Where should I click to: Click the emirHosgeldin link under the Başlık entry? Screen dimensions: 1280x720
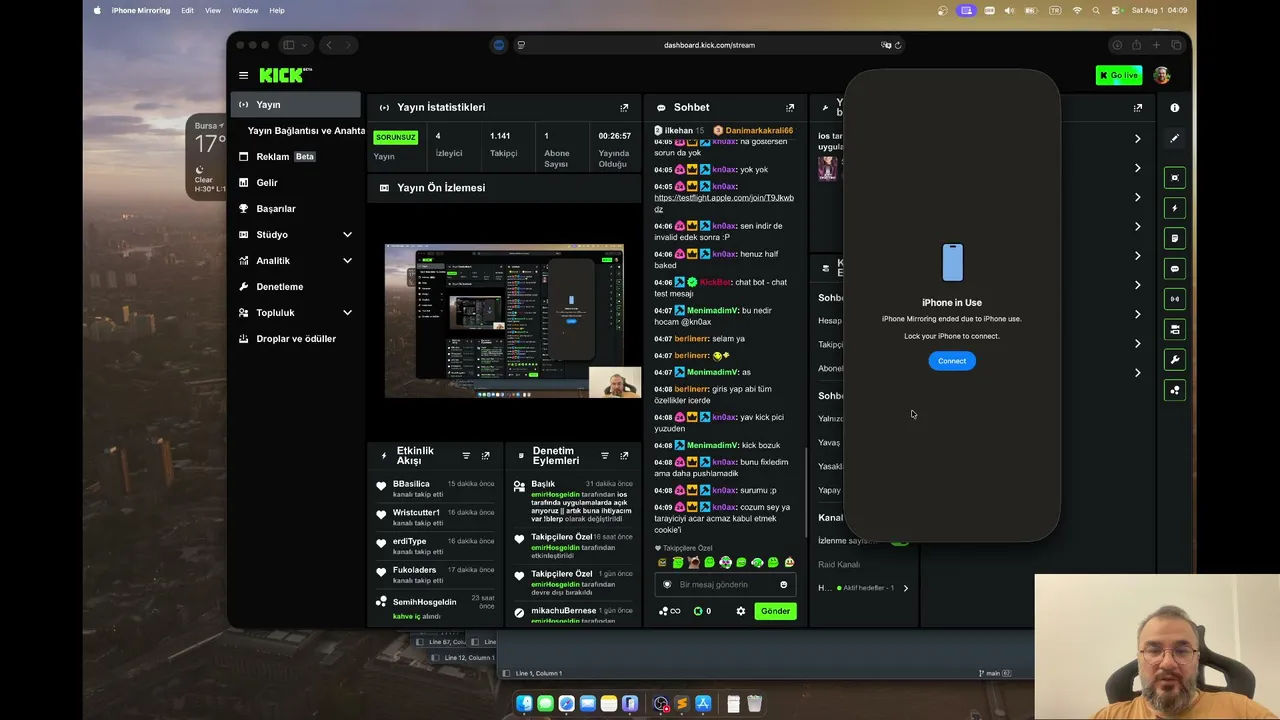555,495
